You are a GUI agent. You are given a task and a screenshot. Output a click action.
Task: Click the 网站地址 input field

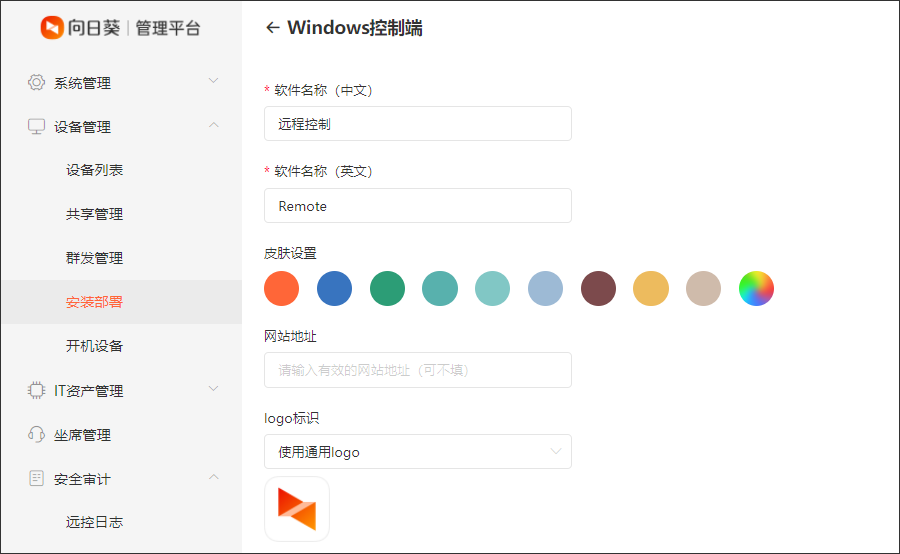point(418,370)
